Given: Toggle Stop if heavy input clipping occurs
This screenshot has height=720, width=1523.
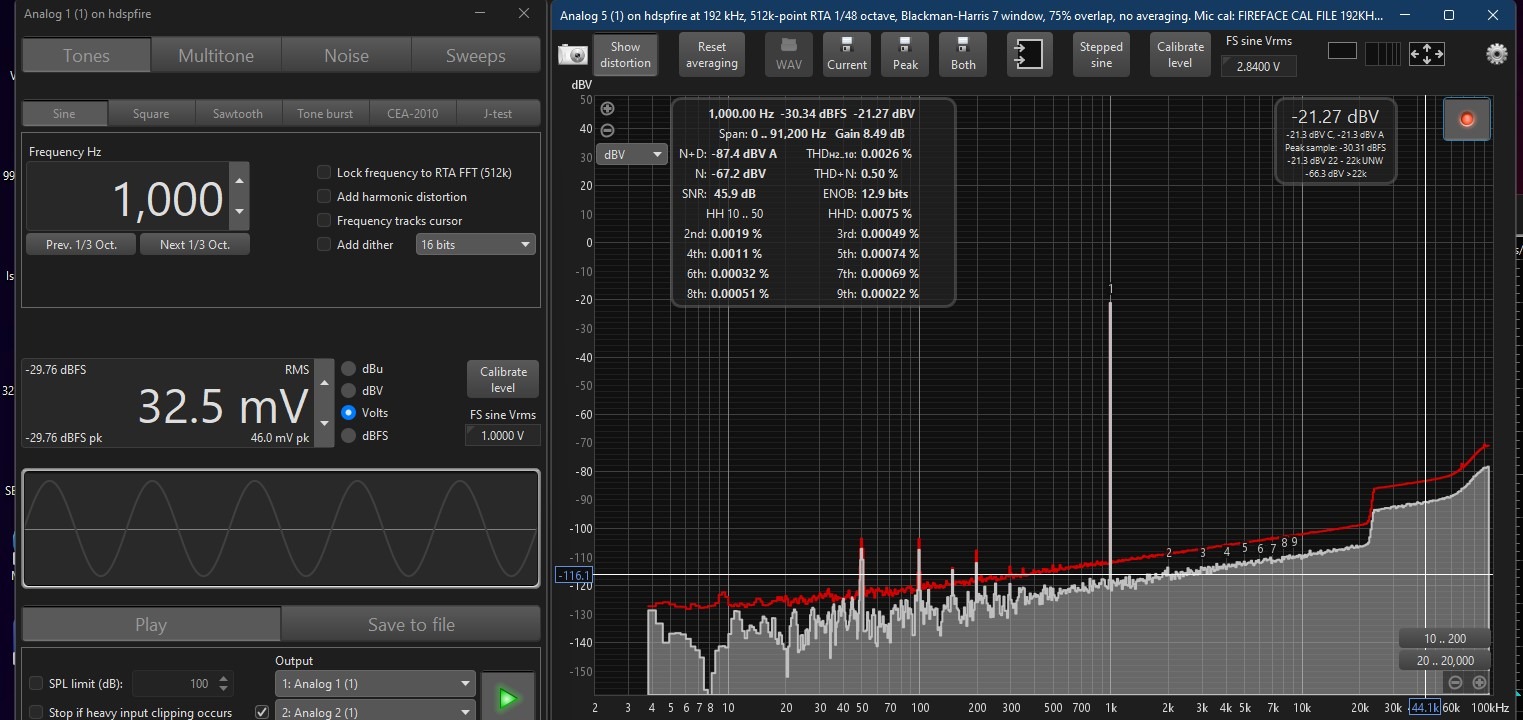Looking at the screenshot, I should 37,713.
